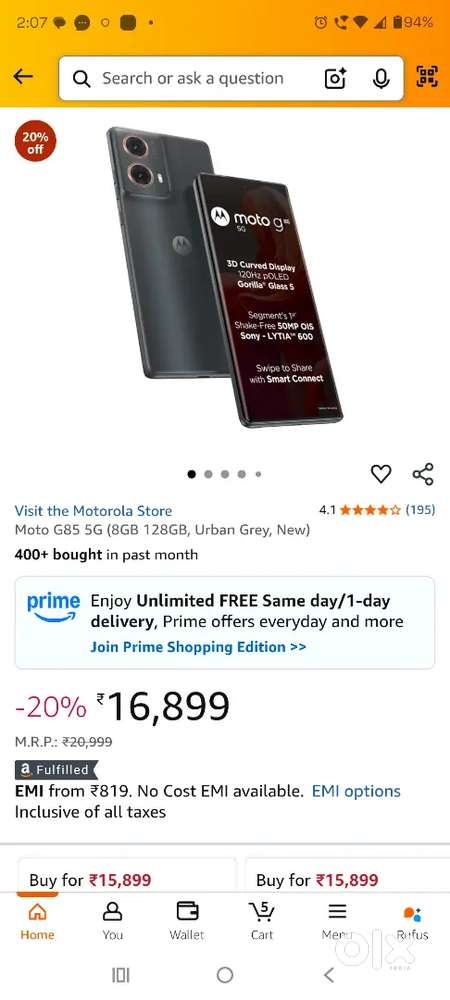Tap Join Prime Shopping Edition link
Screen dimensions: 450x1000
pyautogui.click(x=198, y=647)
